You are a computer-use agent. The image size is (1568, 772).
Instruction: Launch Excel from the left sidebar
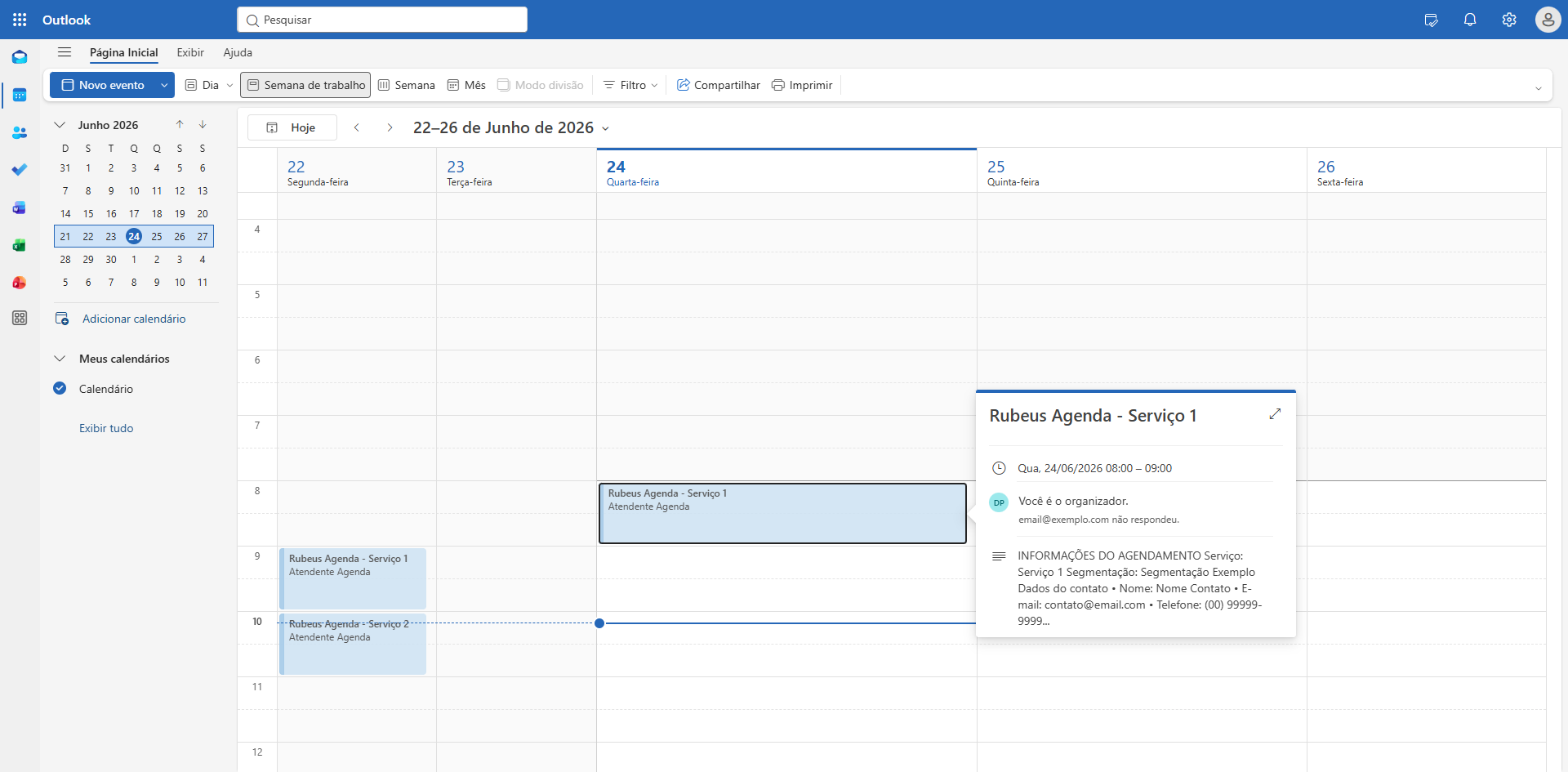pyautogui.click(x=20, y=245)
